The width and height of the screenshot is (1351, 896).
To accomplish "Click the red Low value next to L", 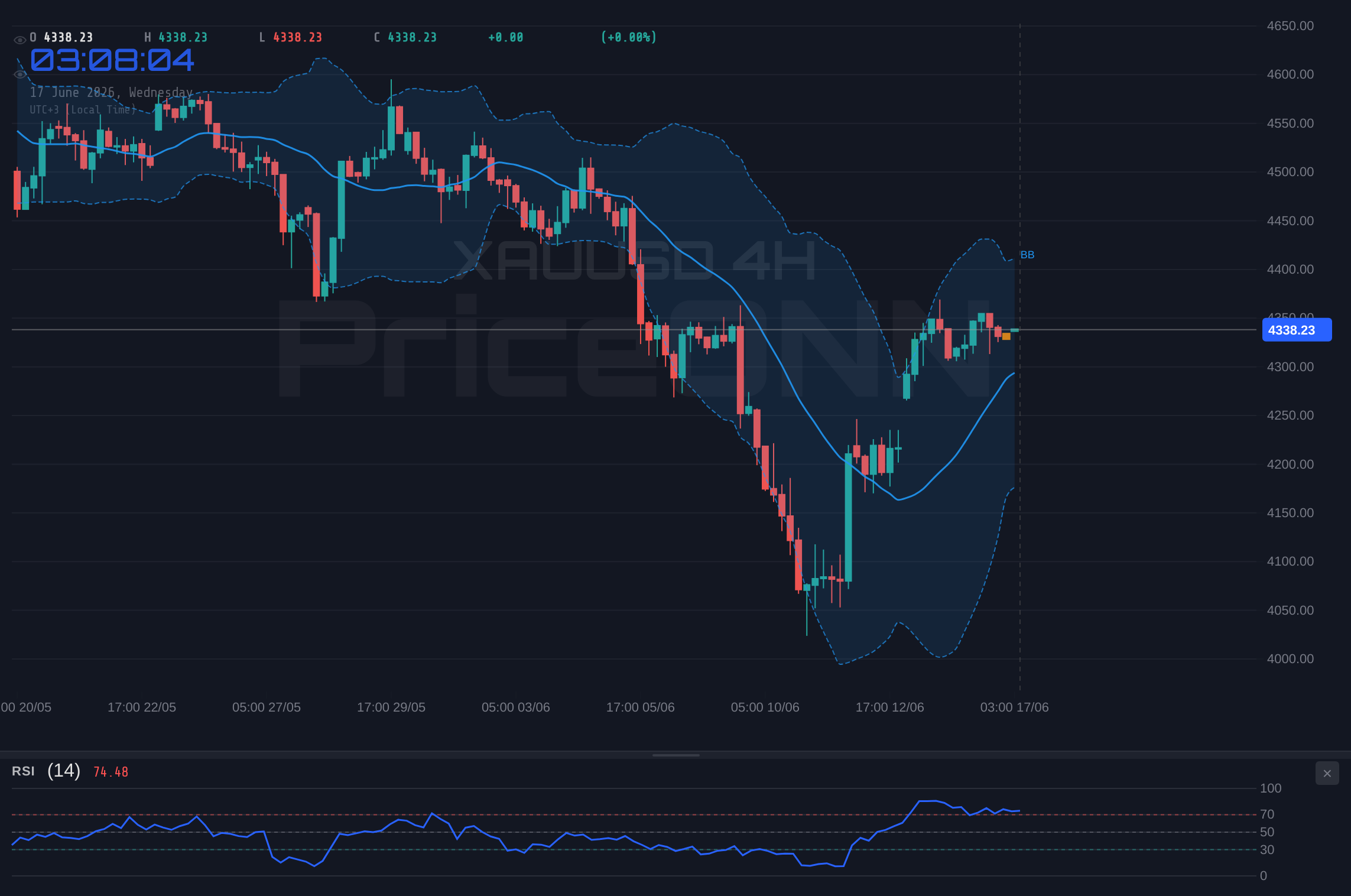I will coord(297,37).
